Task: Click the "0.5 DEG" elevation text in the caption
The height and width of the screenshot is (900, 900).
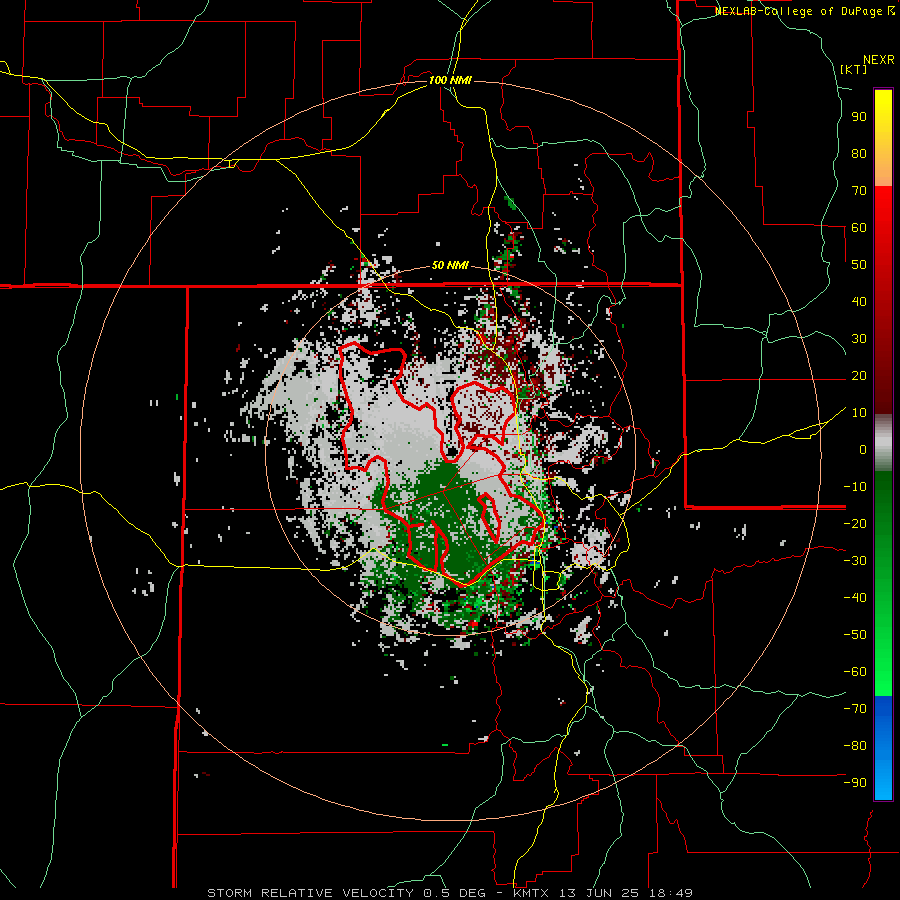Action: (454, 893)
